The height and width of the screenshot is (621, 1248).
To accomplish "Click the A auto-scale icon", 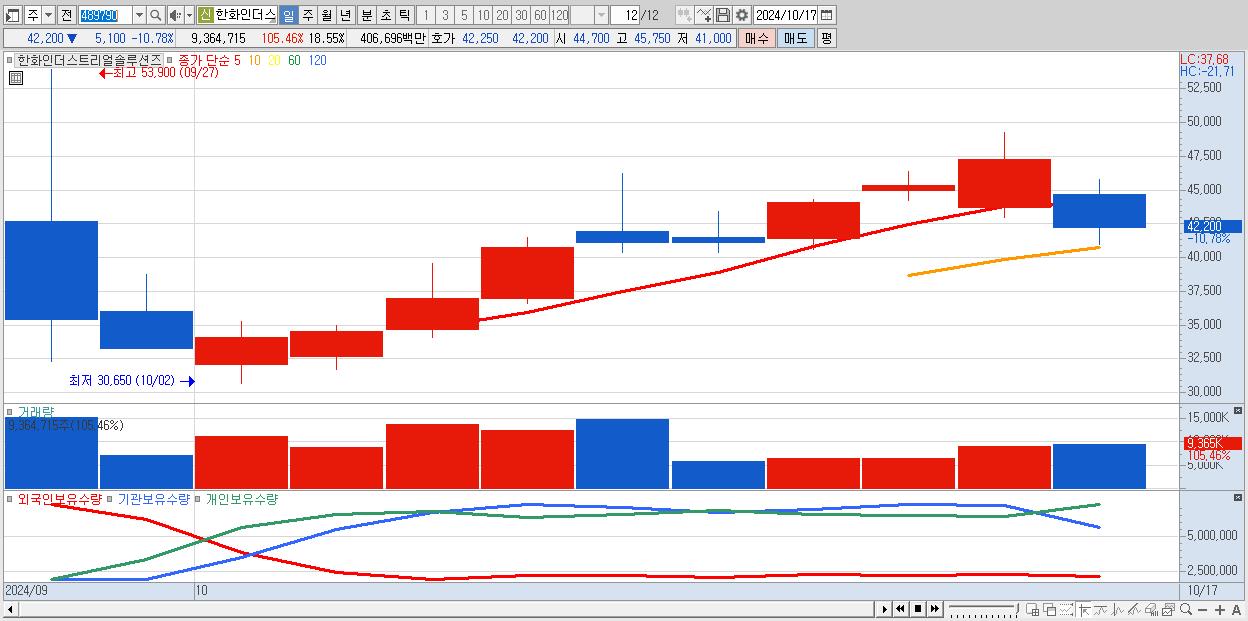I will point(1236,610).
